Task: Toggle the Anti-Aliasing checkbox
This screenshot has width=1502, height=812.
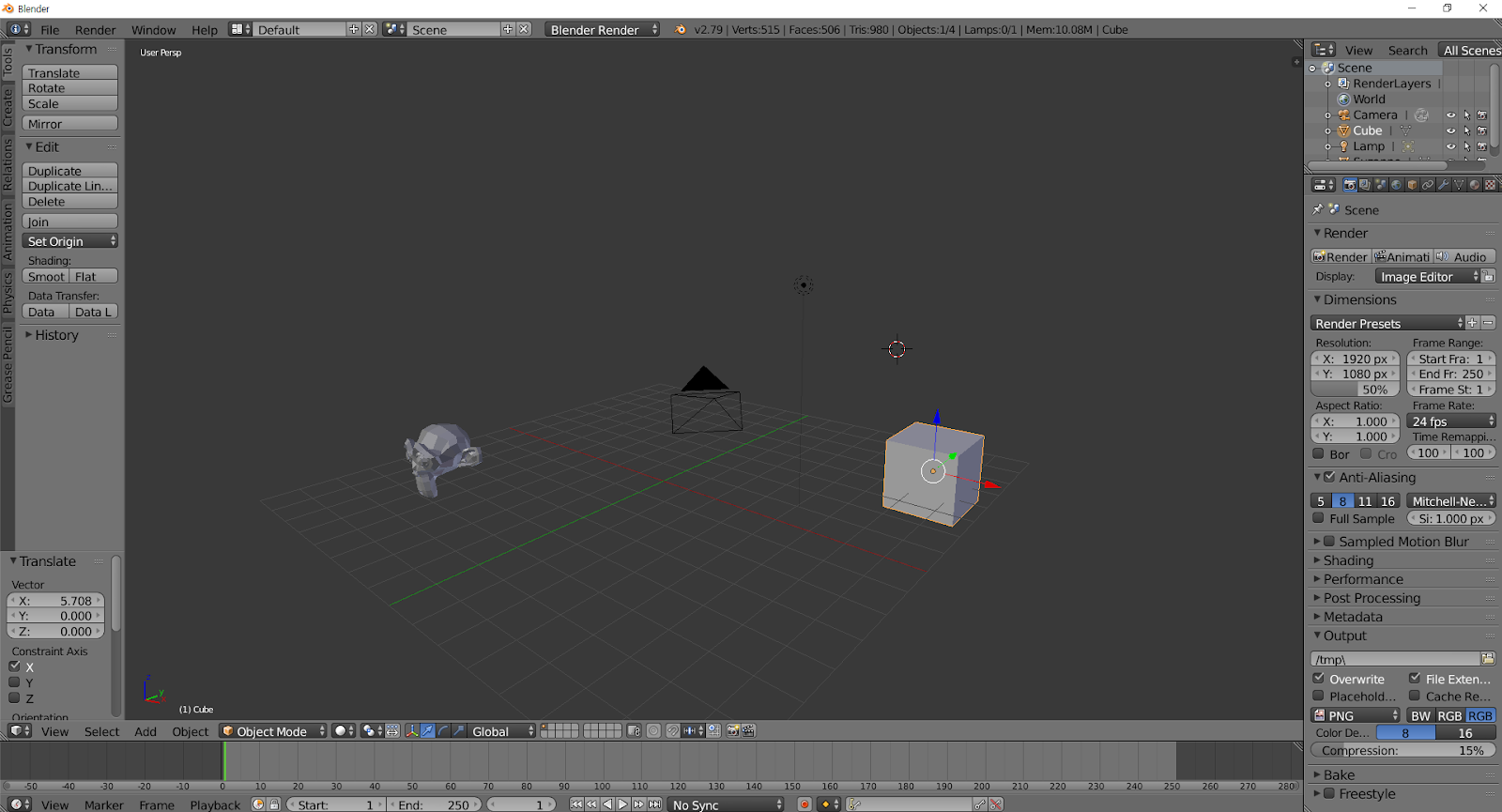Action: point(1329,477)
